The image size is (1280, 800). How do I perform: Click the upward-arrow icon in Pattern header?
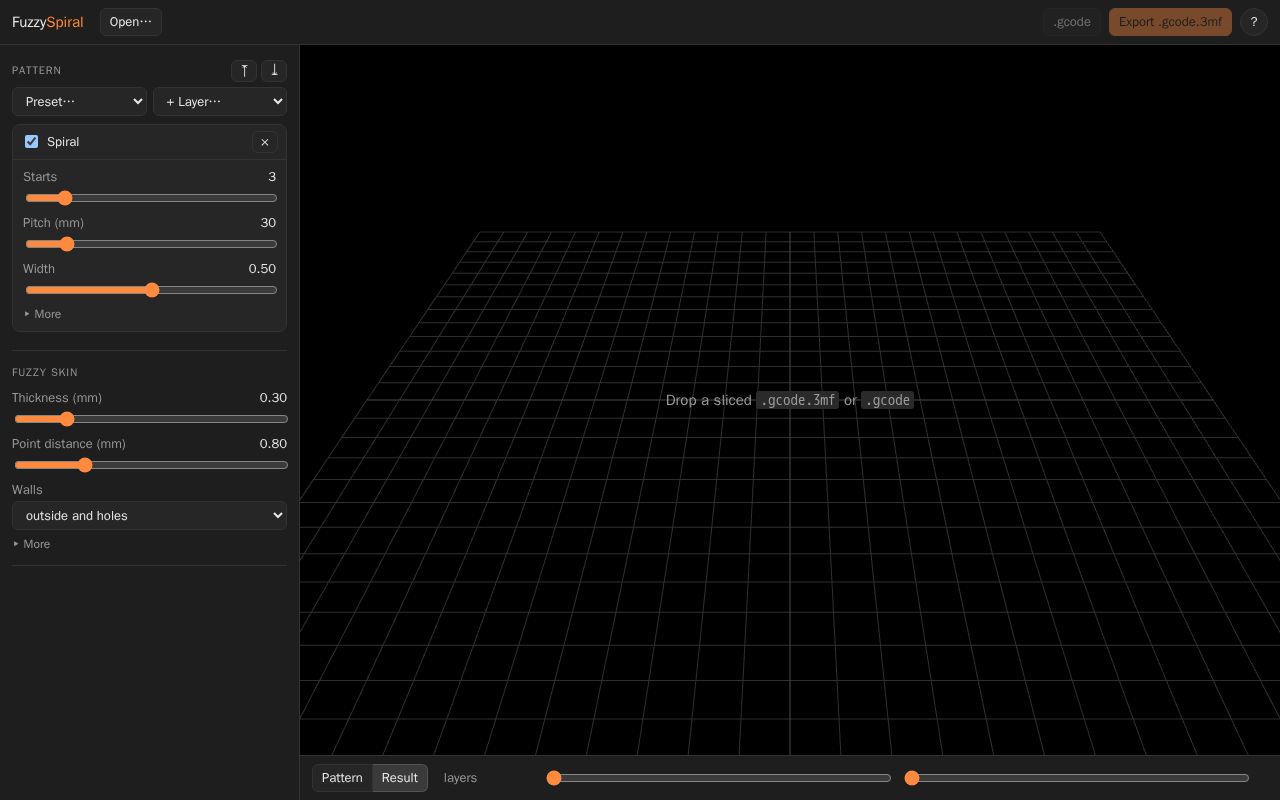coord(244,71)
